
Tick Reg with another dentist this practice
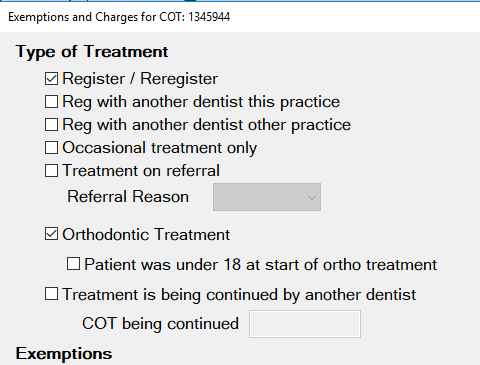pos(51,102)
